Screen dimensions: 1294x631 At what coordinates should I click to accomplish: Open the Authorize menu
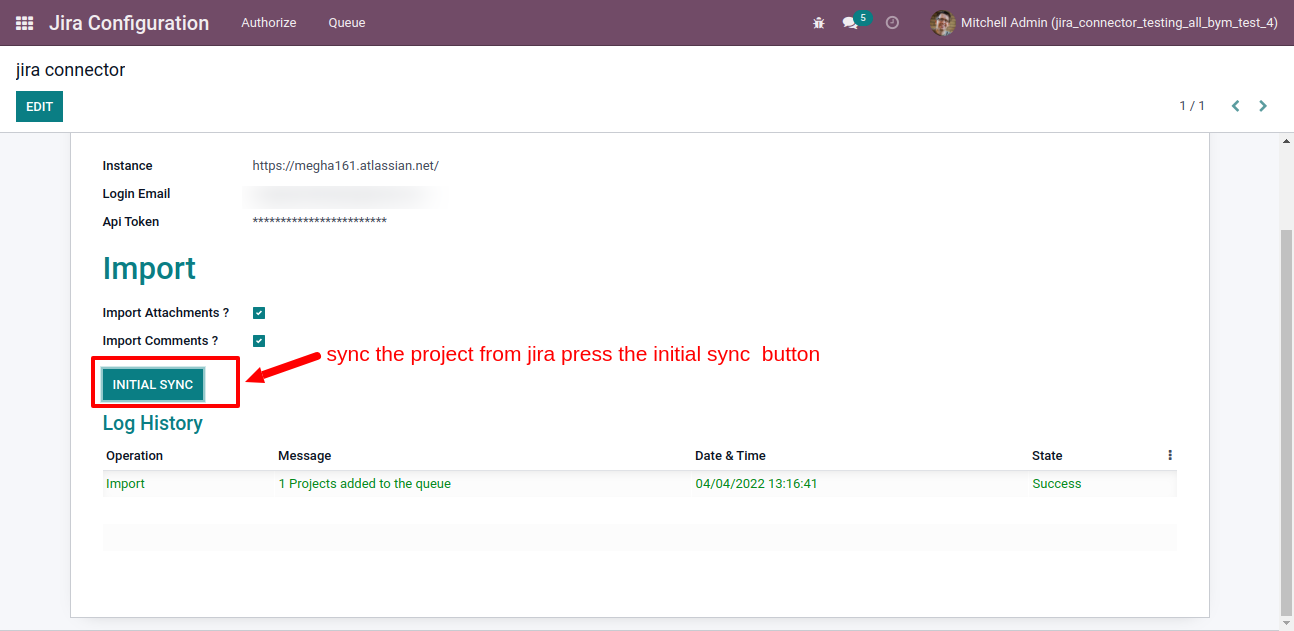click(269, 22)
